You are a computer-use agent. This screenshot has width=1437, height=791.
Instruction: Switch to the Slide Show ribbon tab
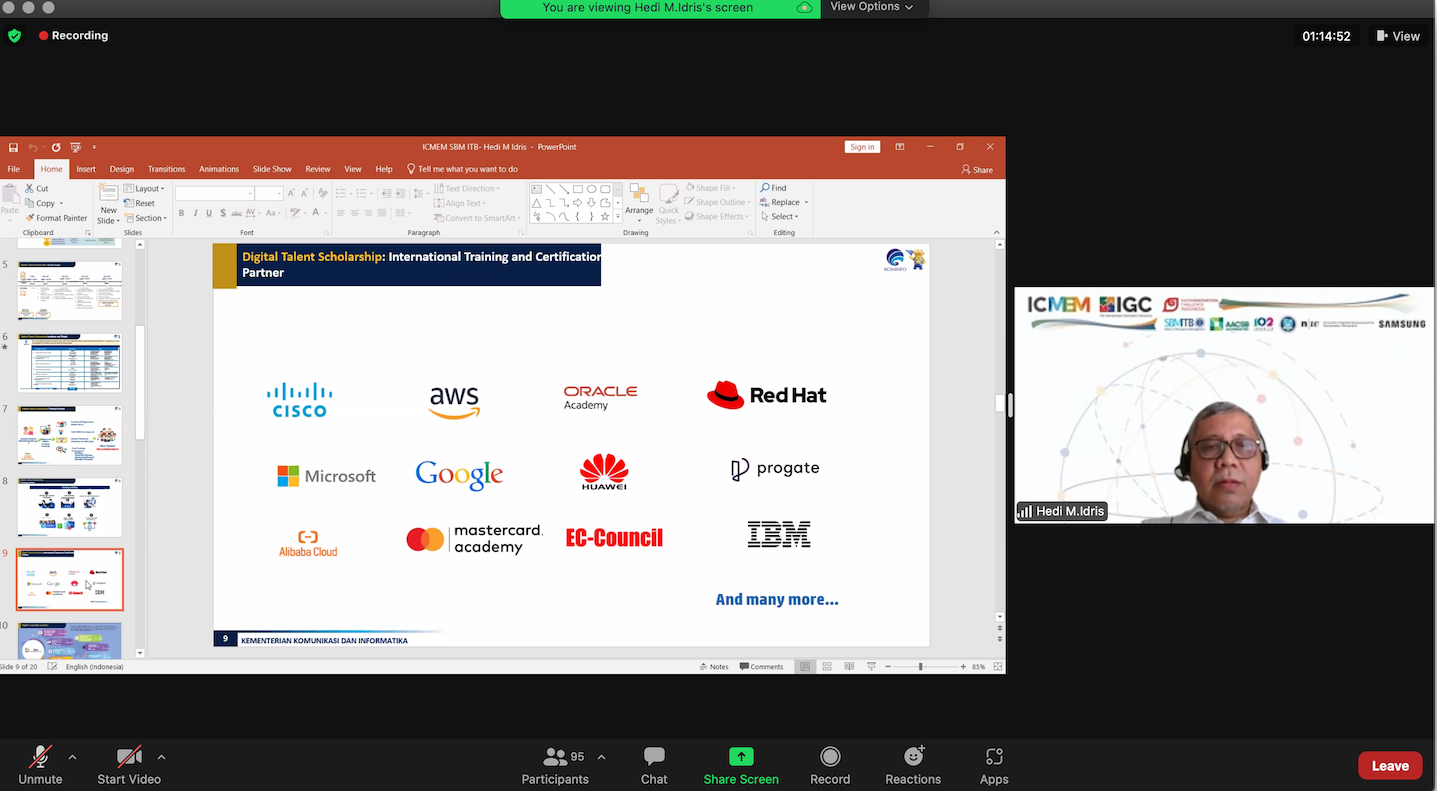272,169
